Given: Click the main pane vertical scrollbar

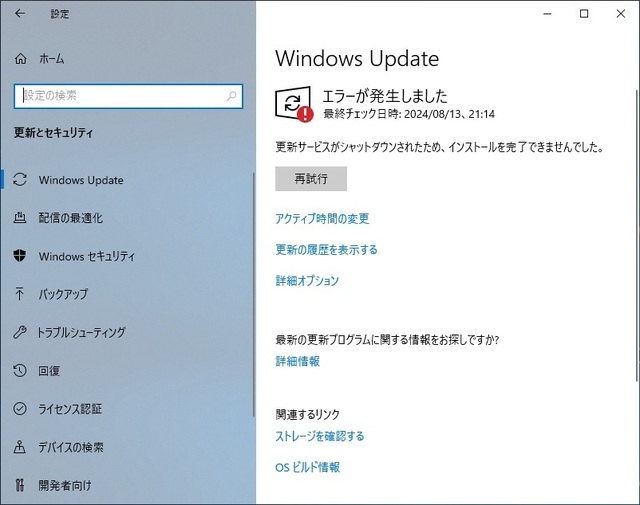Looking at the screenshot, I should click(x=637, y=236).
